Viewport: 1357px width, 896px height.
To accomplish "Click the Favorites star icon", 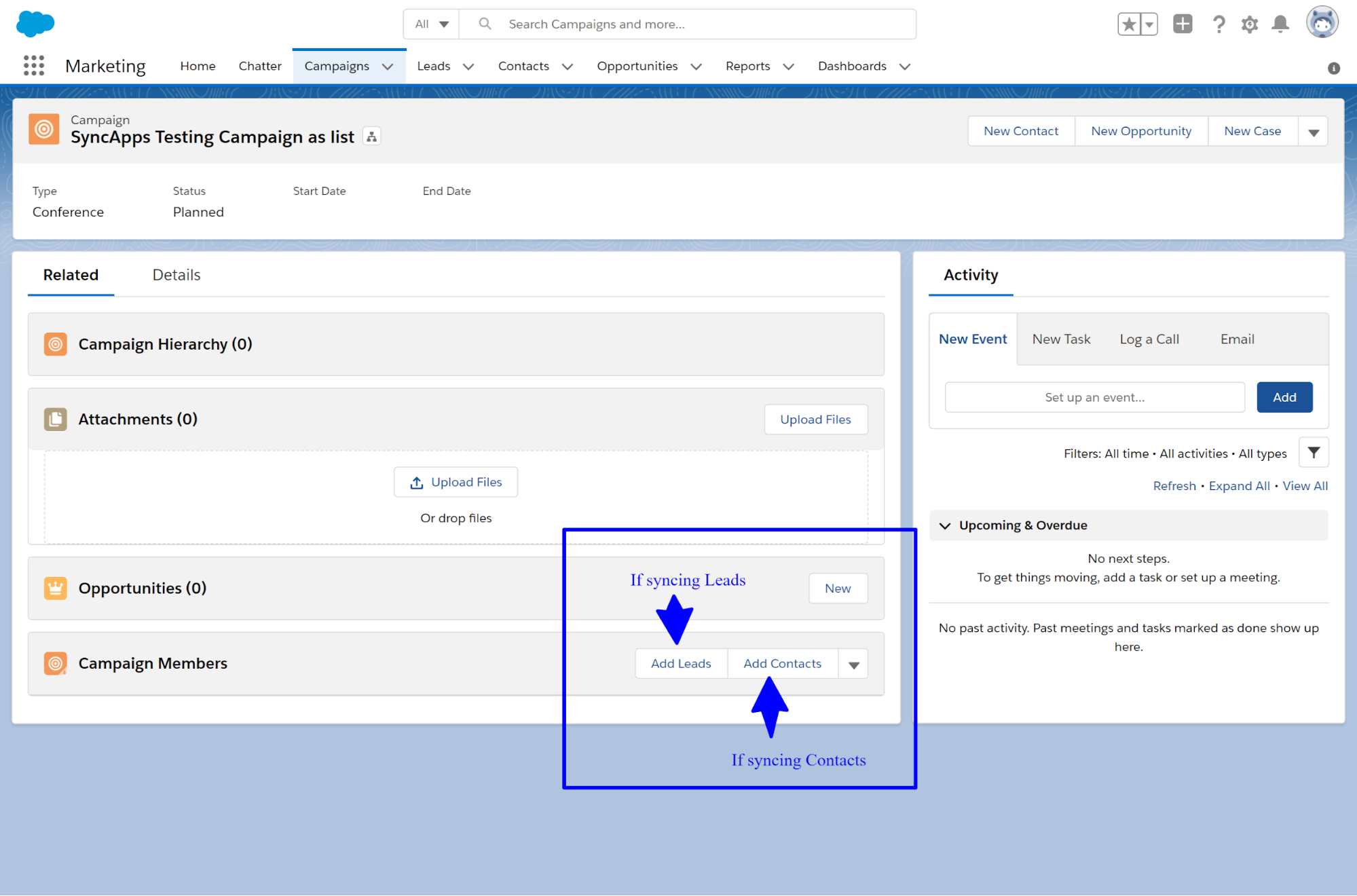I will (x=1129, y=24).
